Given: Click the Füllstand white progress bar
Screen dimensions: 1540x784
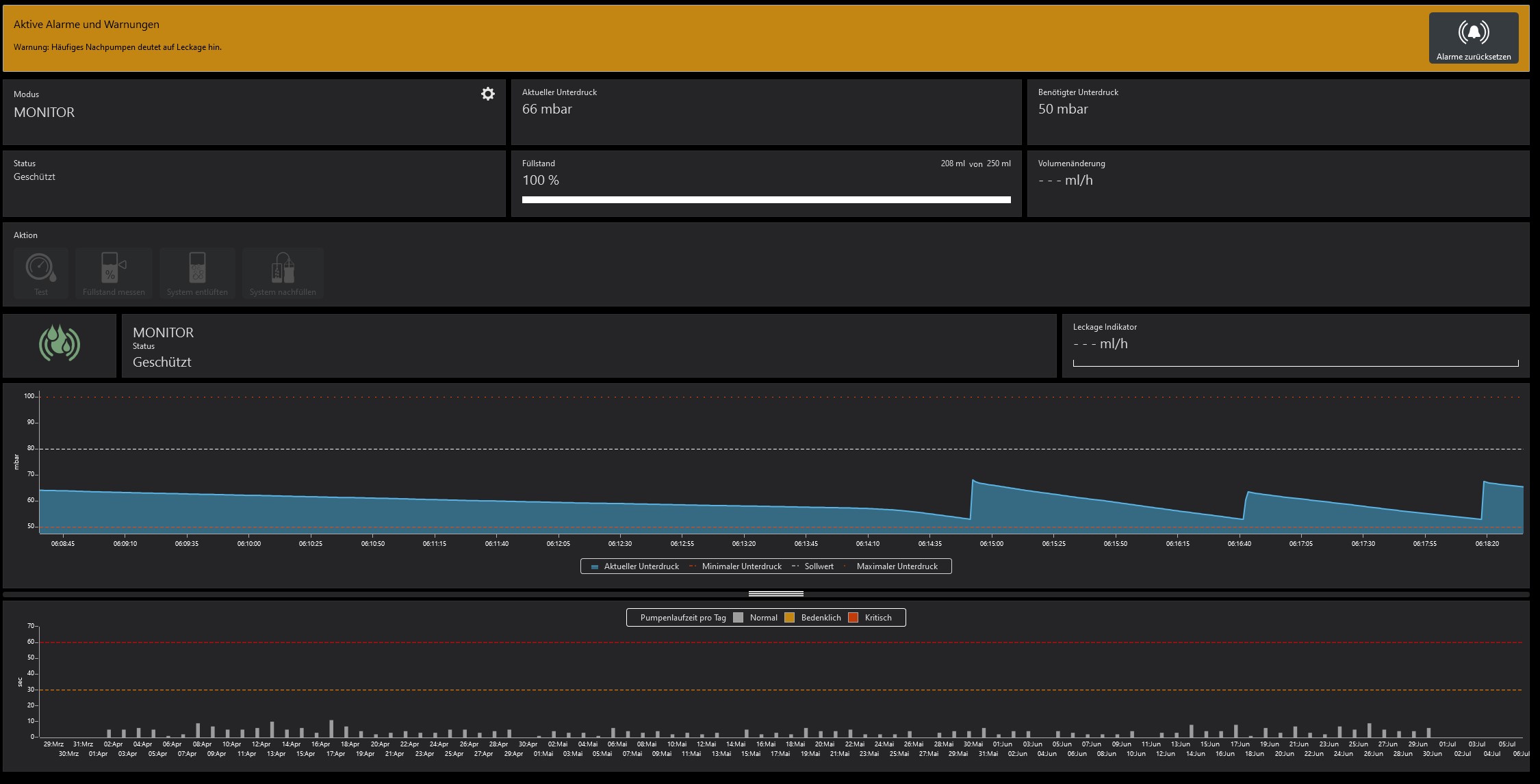Looking at the screenshot, I should pos(766,200).
